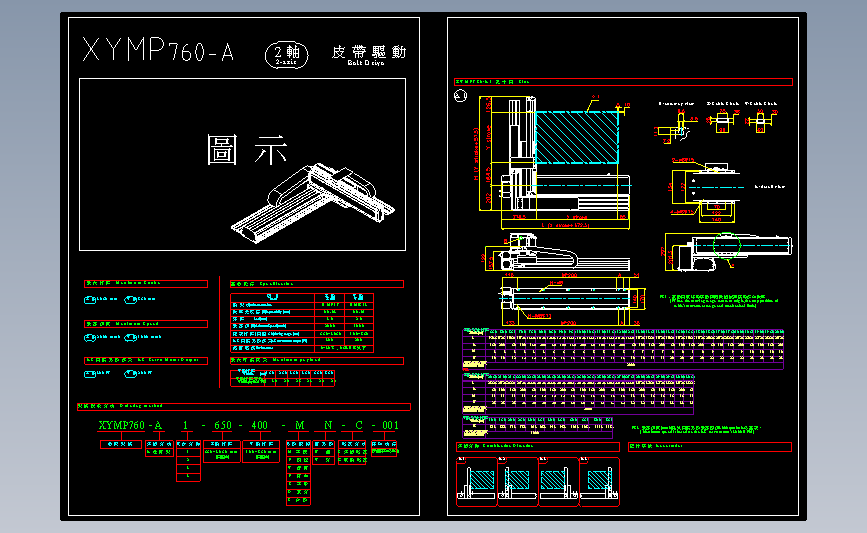This screenshot has width=867, height=533.
Task: Click the large XYMP760-A title text
Action: pos(158,50)
